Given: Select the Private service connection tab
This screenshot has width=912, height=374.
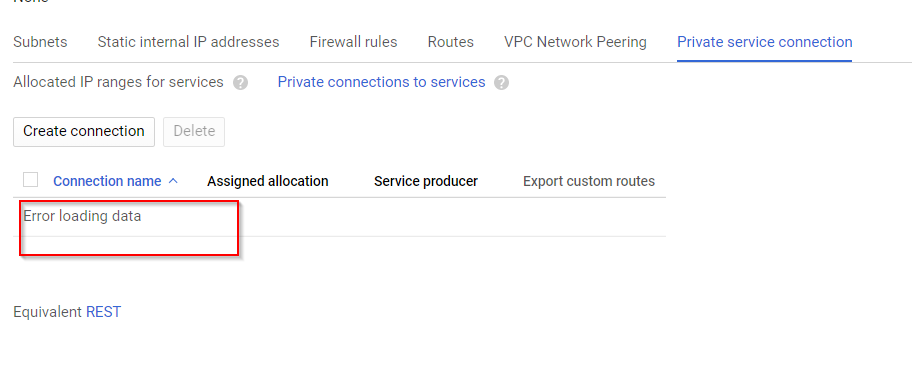Looking at the screenshot, I should [x=765, y=42].
